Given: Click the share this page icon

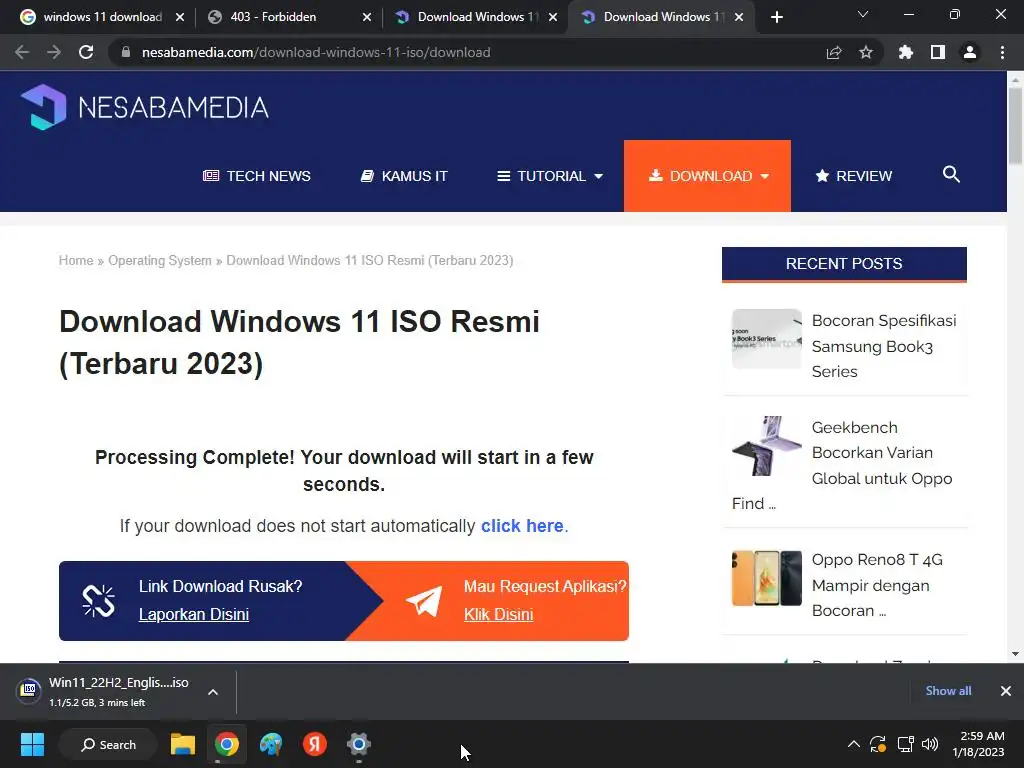Looking at the screenshot, I should tap(834, 52).
